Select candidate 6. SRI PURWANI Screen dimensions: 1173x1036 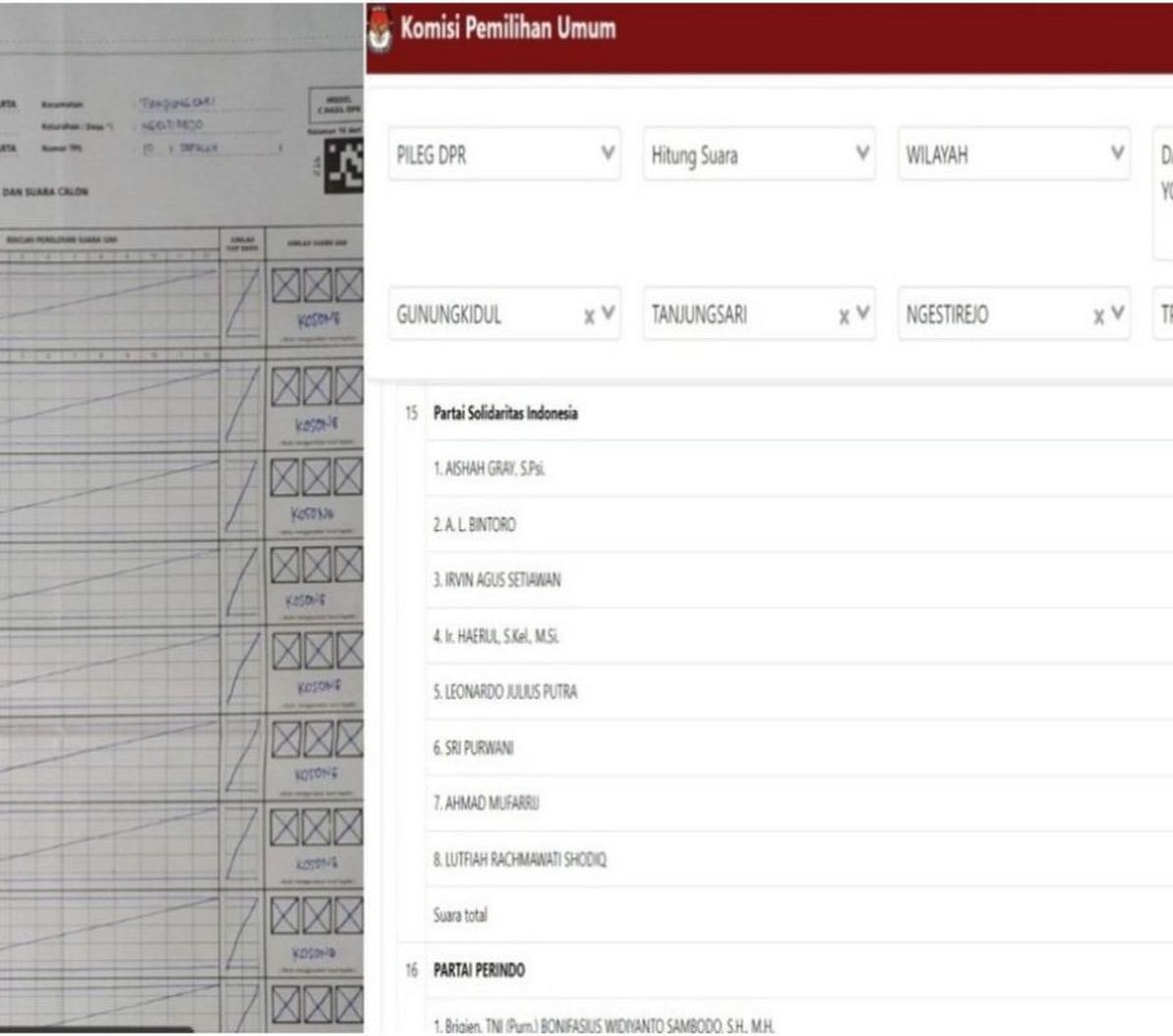pos(800,748)
